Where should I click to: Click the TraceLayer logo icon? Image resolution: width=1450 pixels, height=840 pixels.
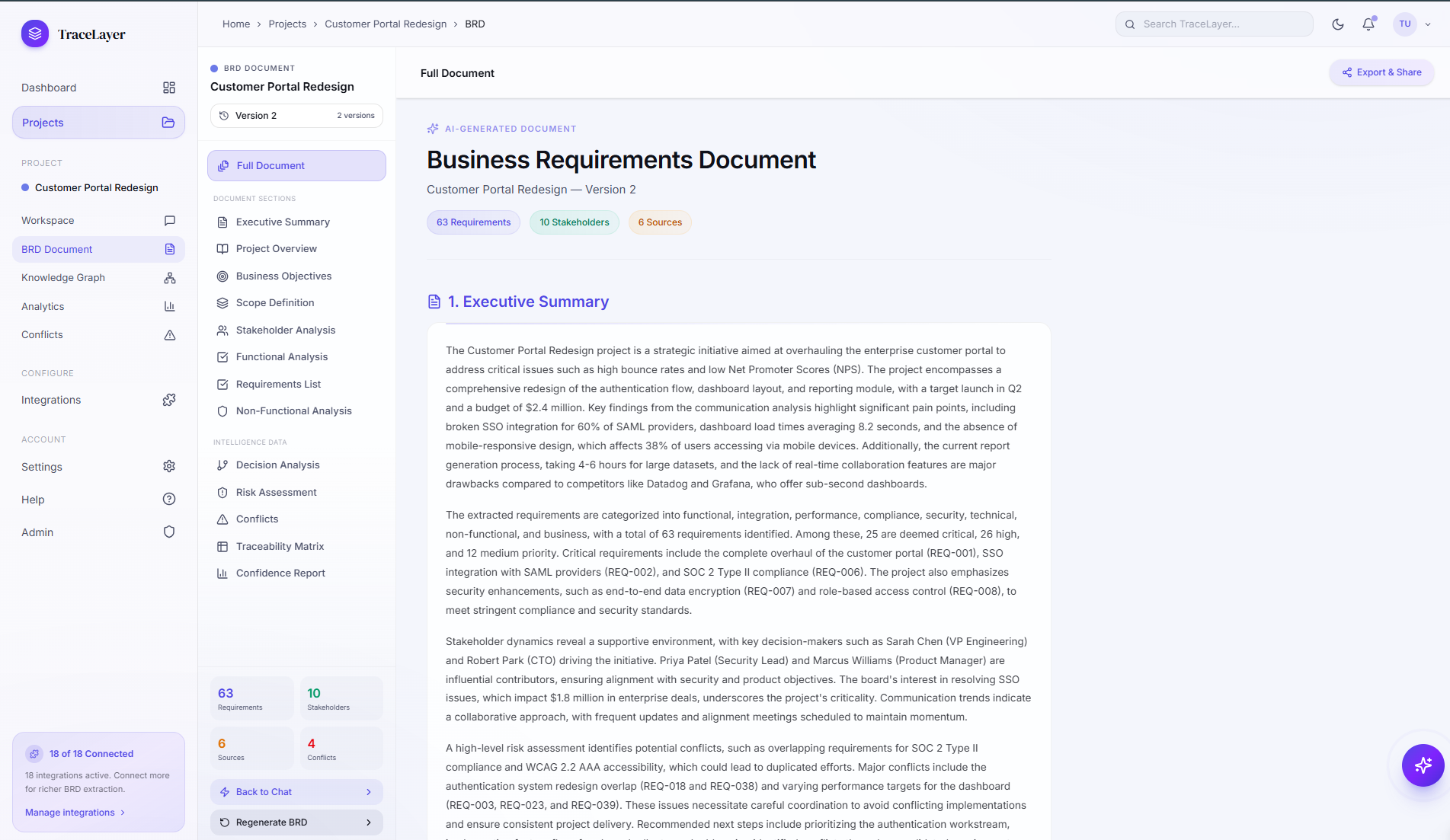point(35,34)
